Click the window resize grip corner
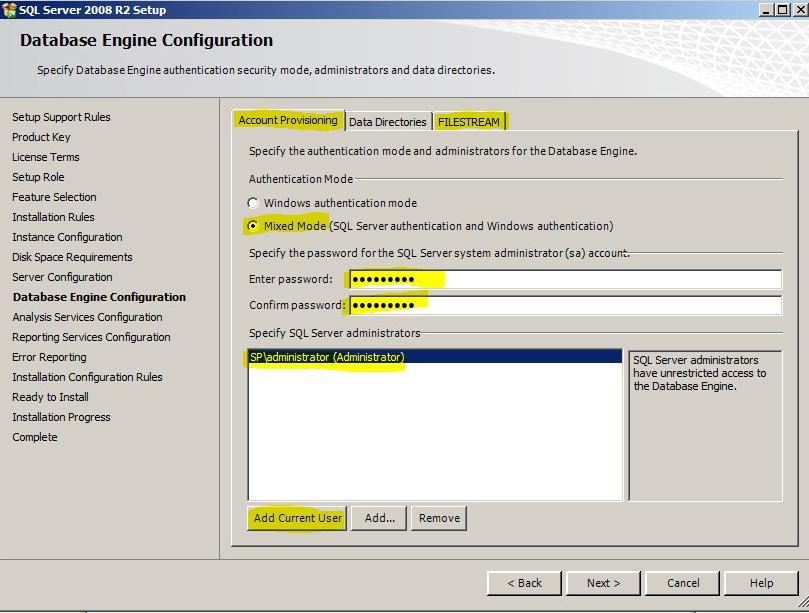The height and width of the screenshot is (613, 809). click(x=803, y=603)
